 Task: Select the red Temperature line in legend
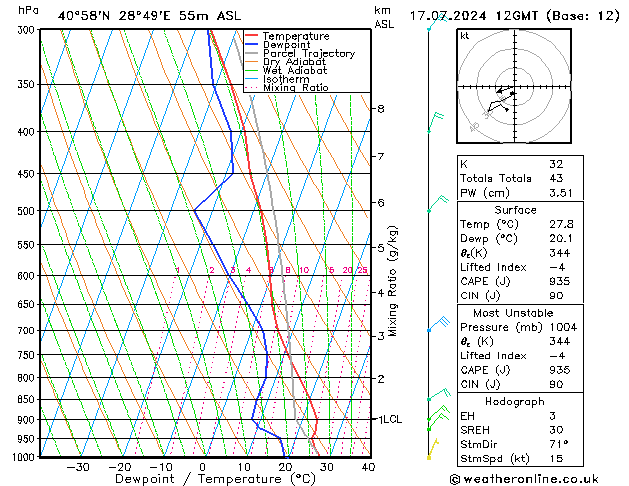pyautogui.click(x=252, y=36)
